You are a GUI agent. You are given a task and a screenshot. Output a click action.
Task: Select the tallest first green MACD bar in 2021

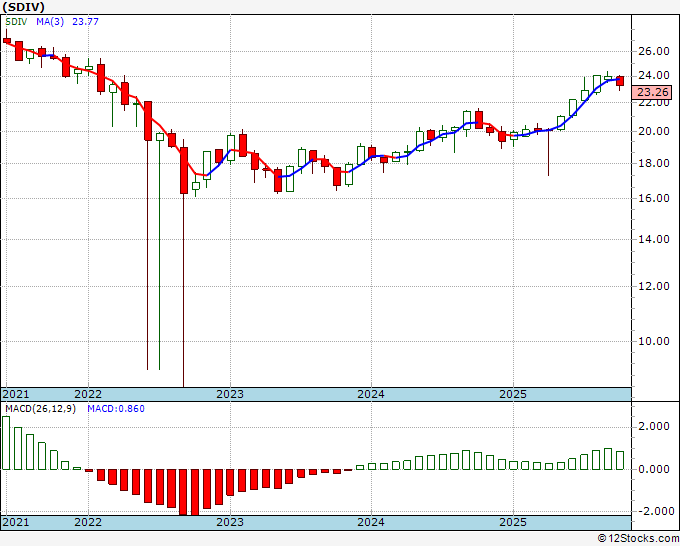pyautogui.click(x=6, y=443)
